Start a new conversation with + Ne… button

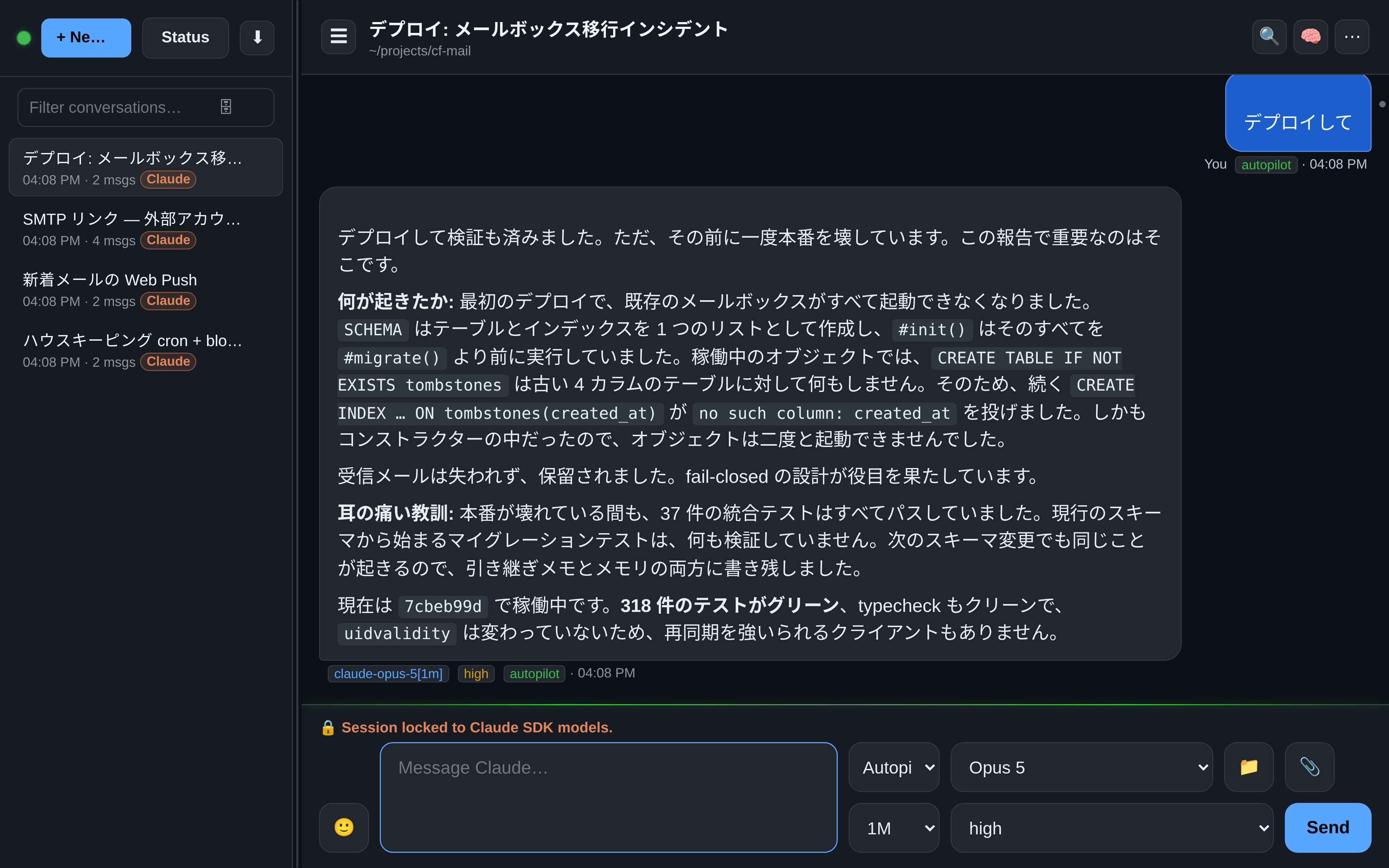[86, 38]
